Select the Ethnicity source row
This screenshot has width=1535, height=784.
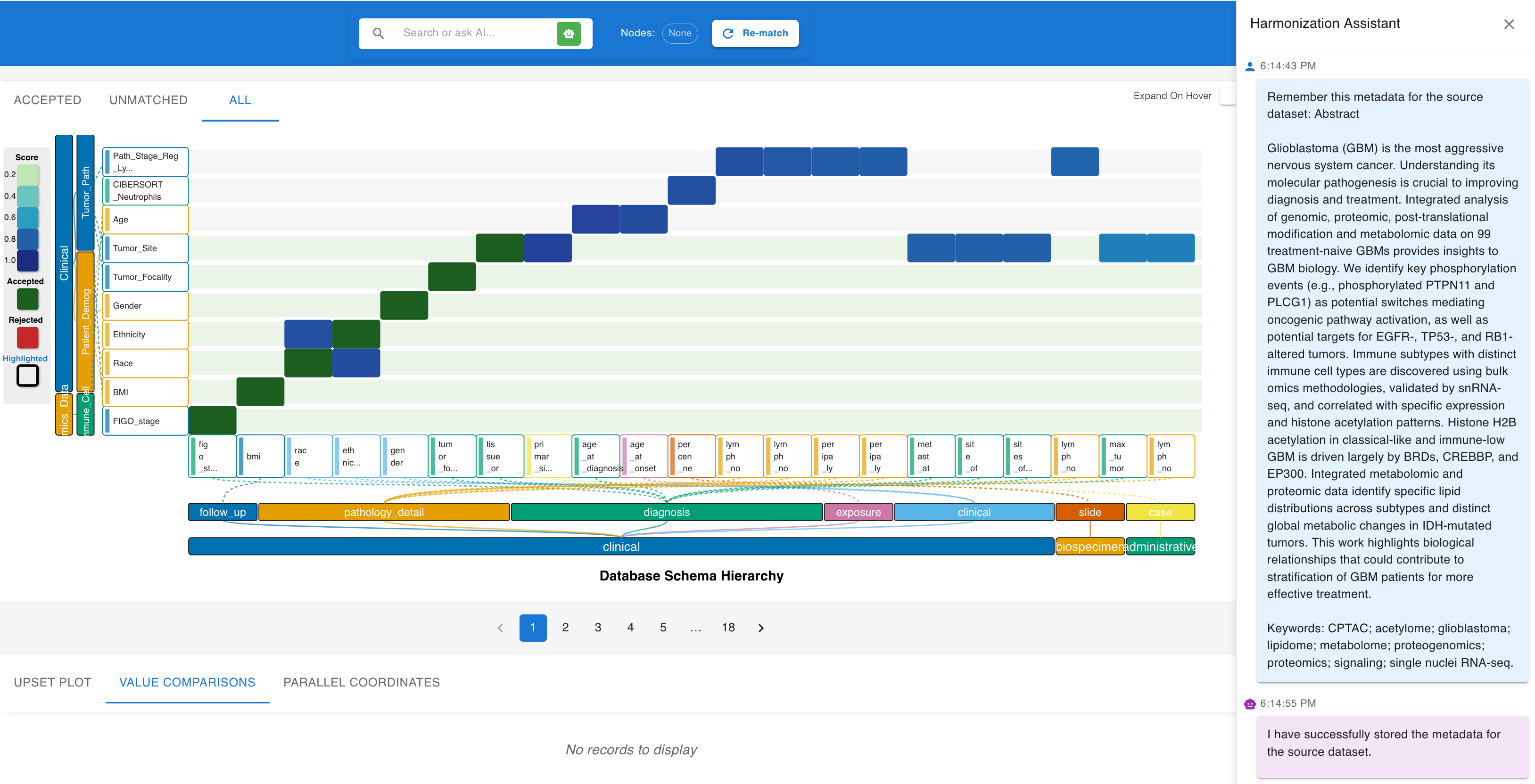click(x=145, y=334)
